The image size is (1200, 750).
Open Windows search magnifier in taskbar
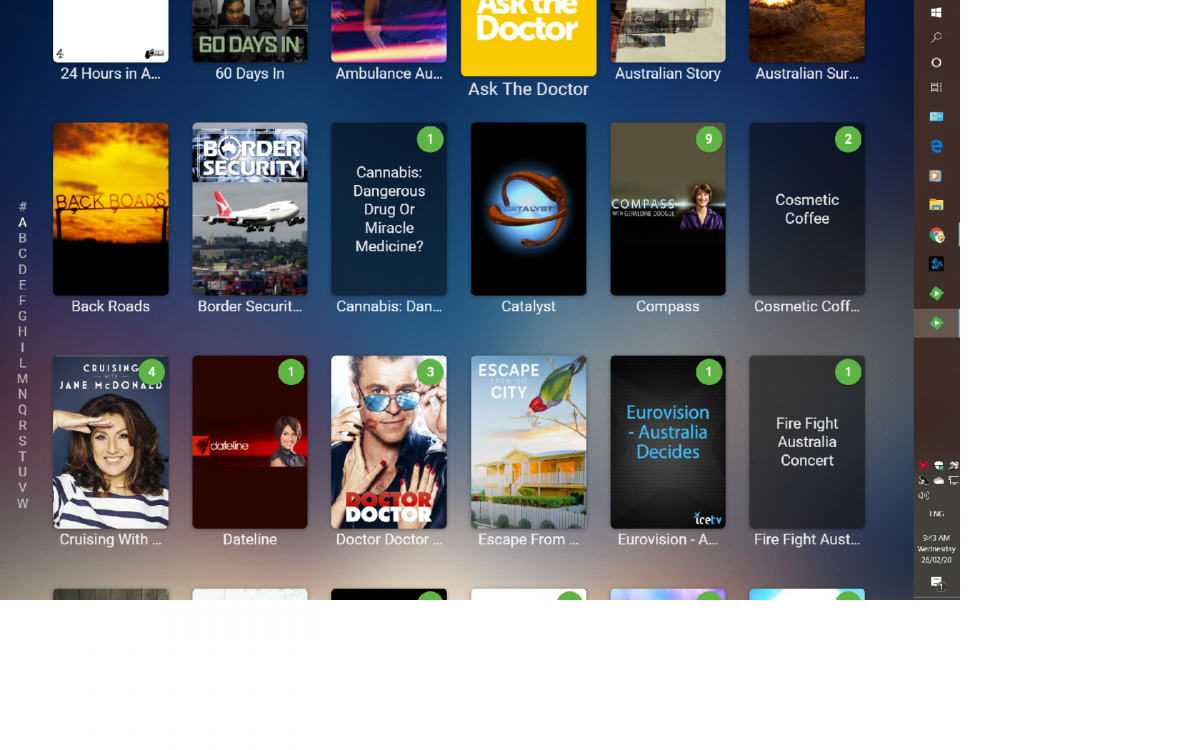pos(936,38)
